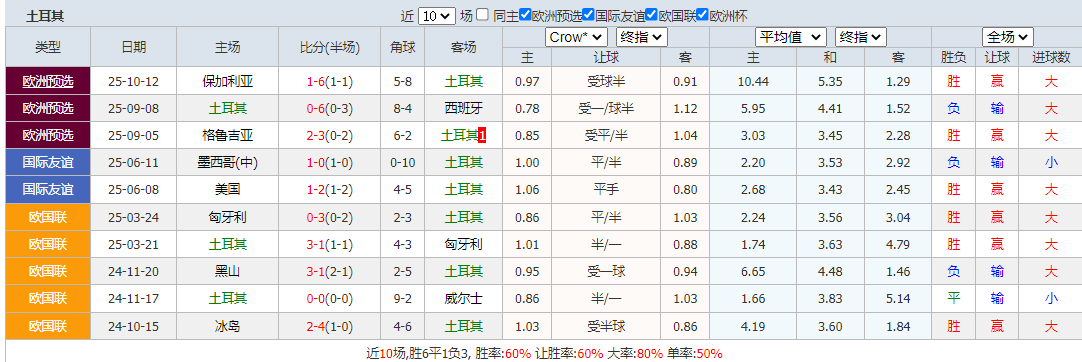Image resolution: width=1082 pixels, height=362 pixels.
Task: Click the 西班牙 away team link
Action: (x=464, y=108)
